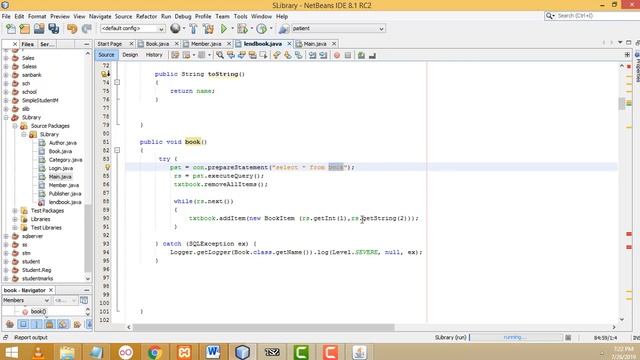Open the Members dropdown in Navigator
Screen dimensions: 640x360
[26, 300]
